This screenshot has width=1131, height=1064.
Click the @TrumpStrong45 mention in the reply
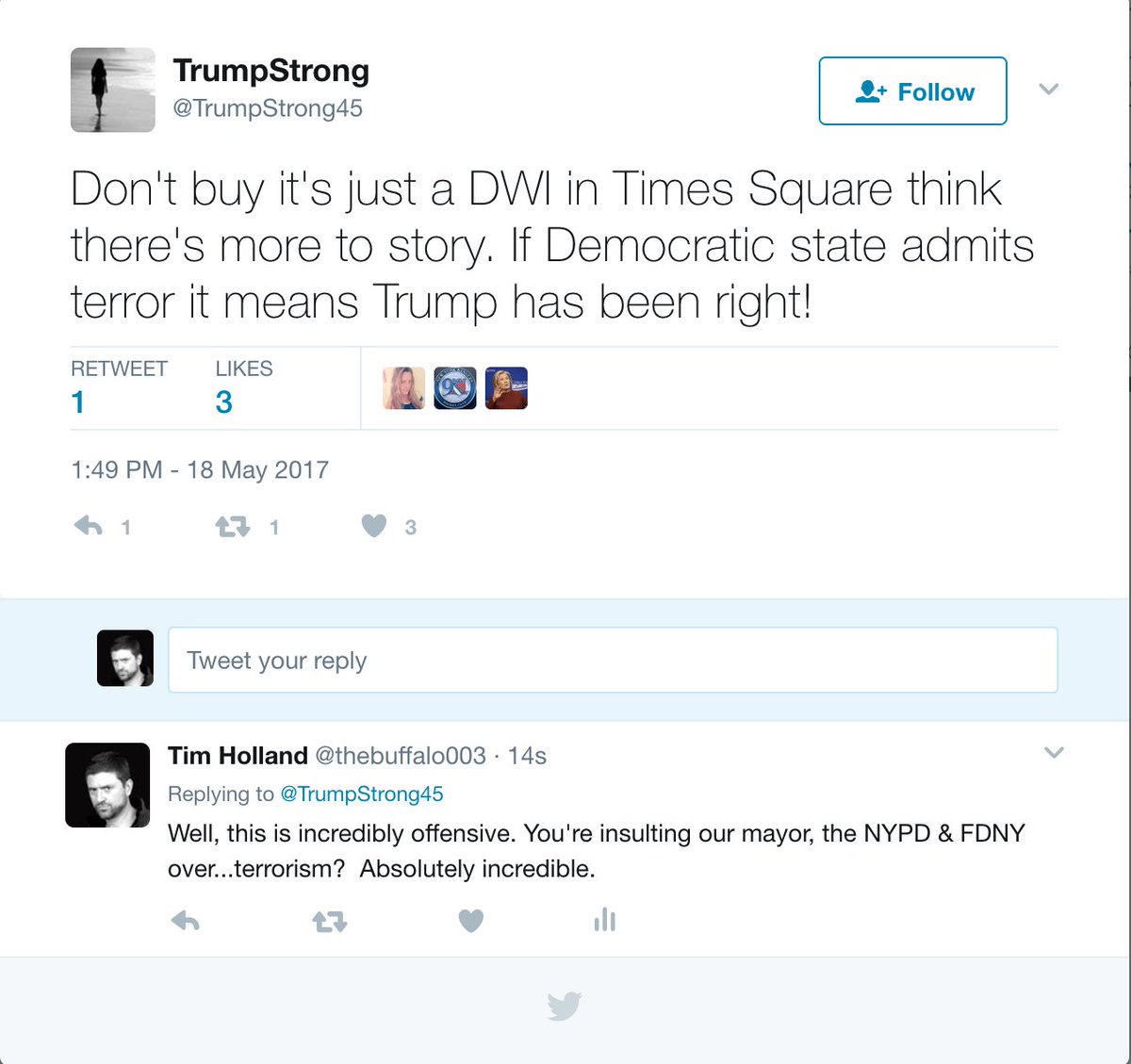point(362,794)
